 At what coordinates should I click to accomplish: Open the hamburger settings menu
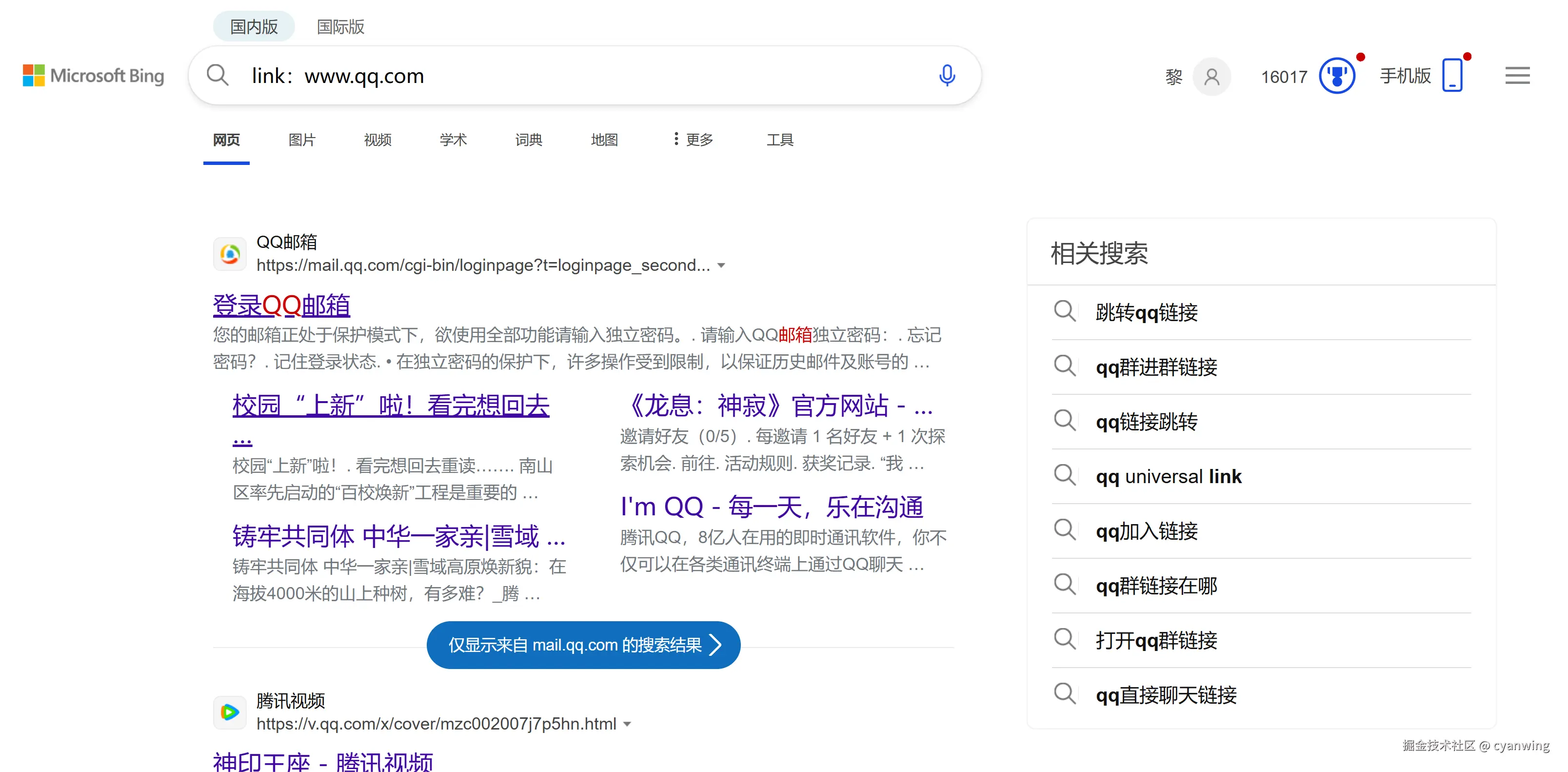1517,76
